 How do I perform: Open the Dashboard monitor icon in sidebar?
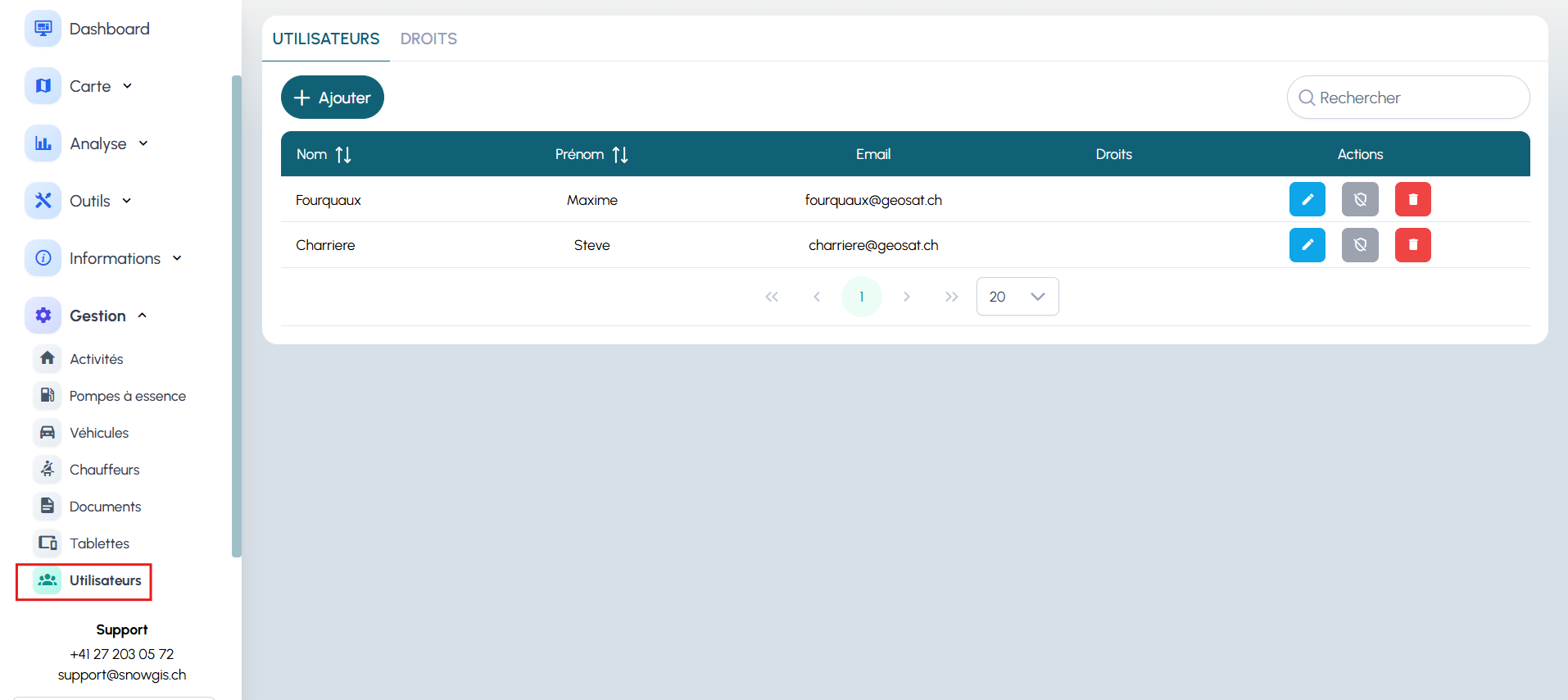coord(43,29)
